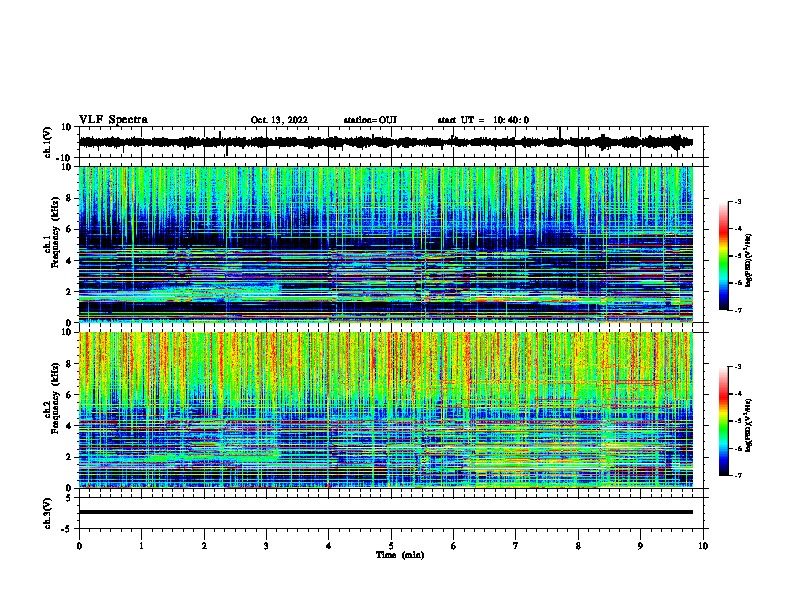
Task: Click time axis tick label '7'
Action: pyautogui.click(x=516, y=546)
